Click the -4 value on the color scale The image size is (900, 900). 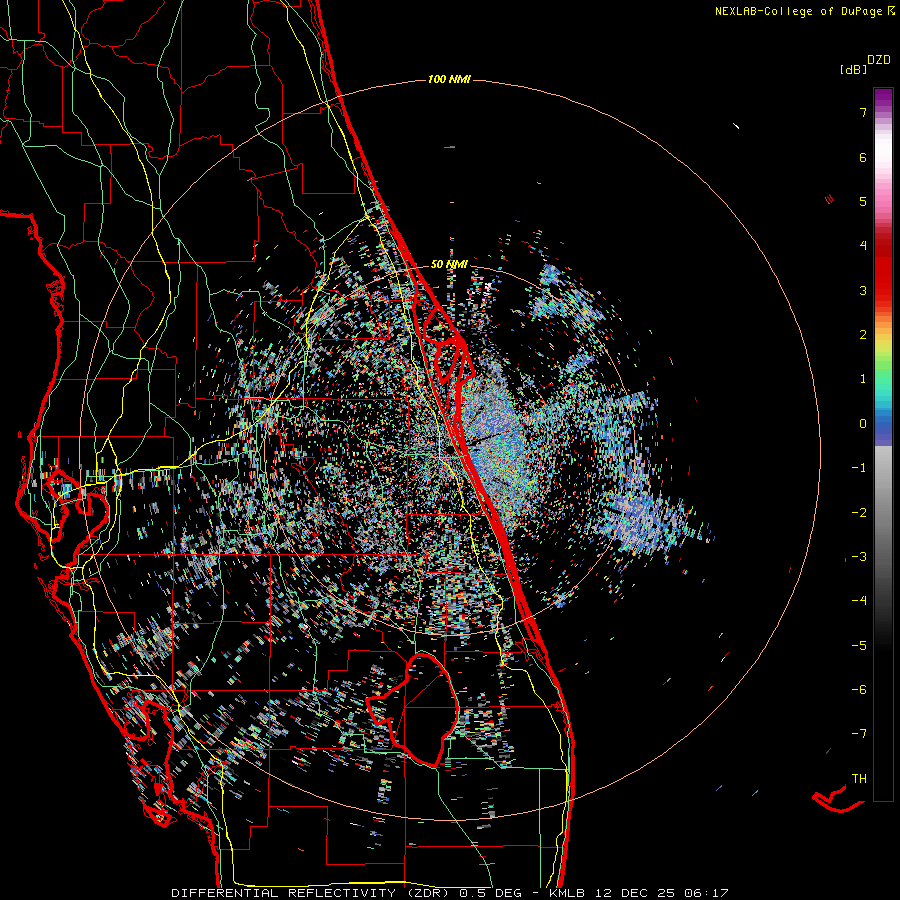(x=859, y=601)
